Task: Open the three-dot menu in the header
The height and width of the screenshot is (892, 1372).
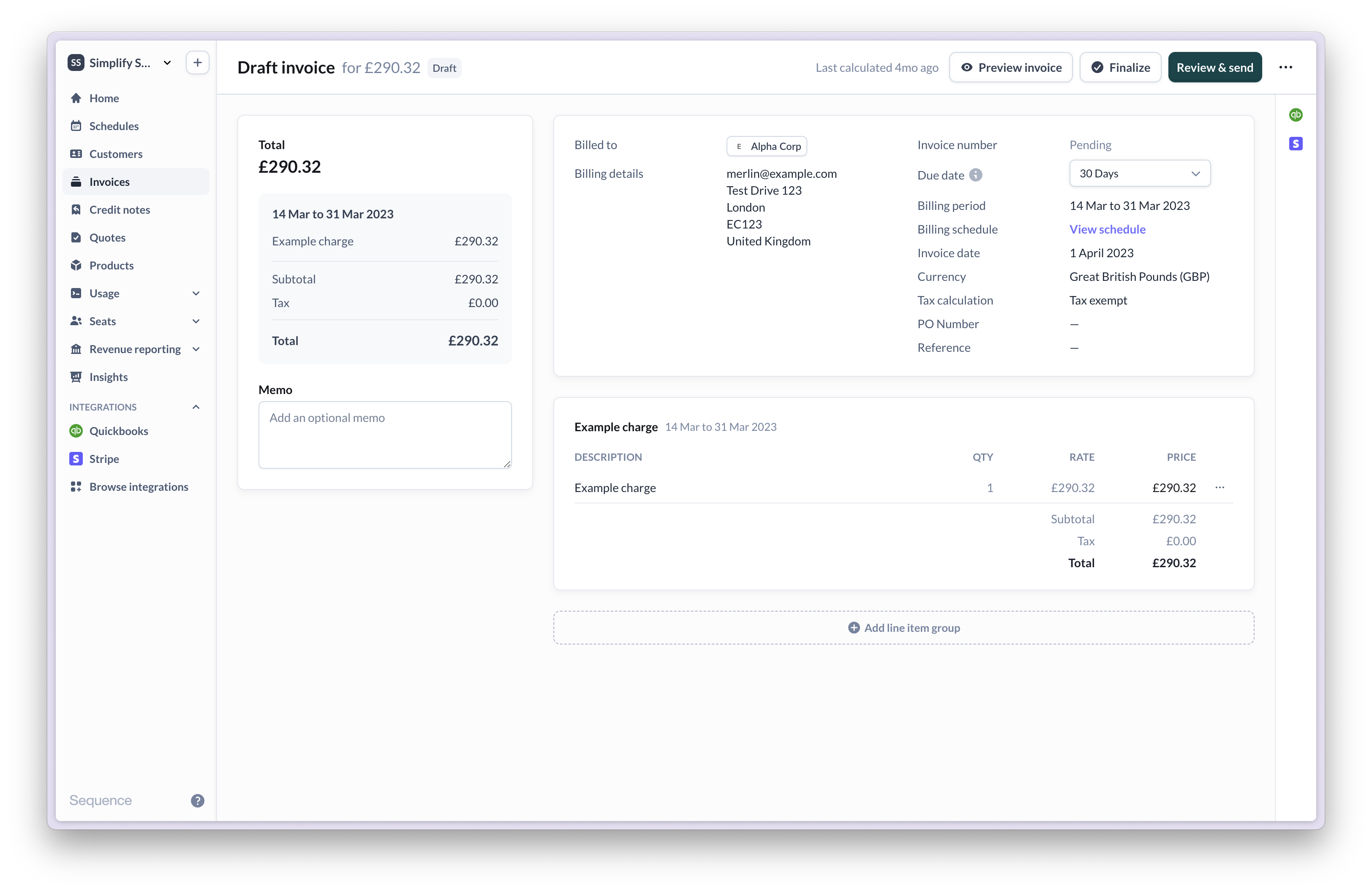Action: coord(1285,68)
